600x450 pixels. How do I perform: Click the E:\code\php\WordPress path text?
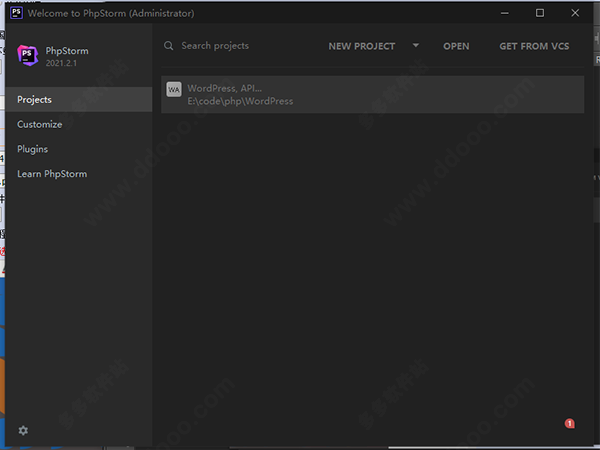pyautogui.click(x=240, y=101)
